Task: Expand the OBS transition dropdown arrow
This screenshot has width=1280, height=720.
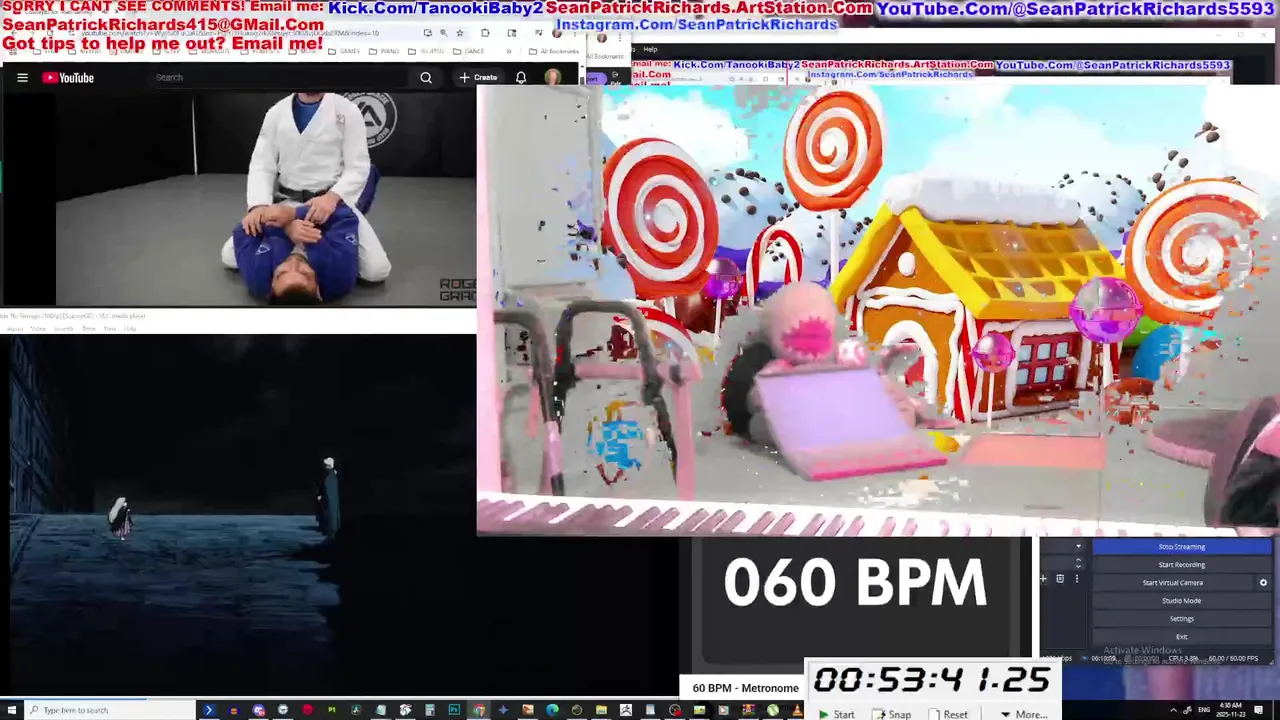Action: [x=1078, y=547]
